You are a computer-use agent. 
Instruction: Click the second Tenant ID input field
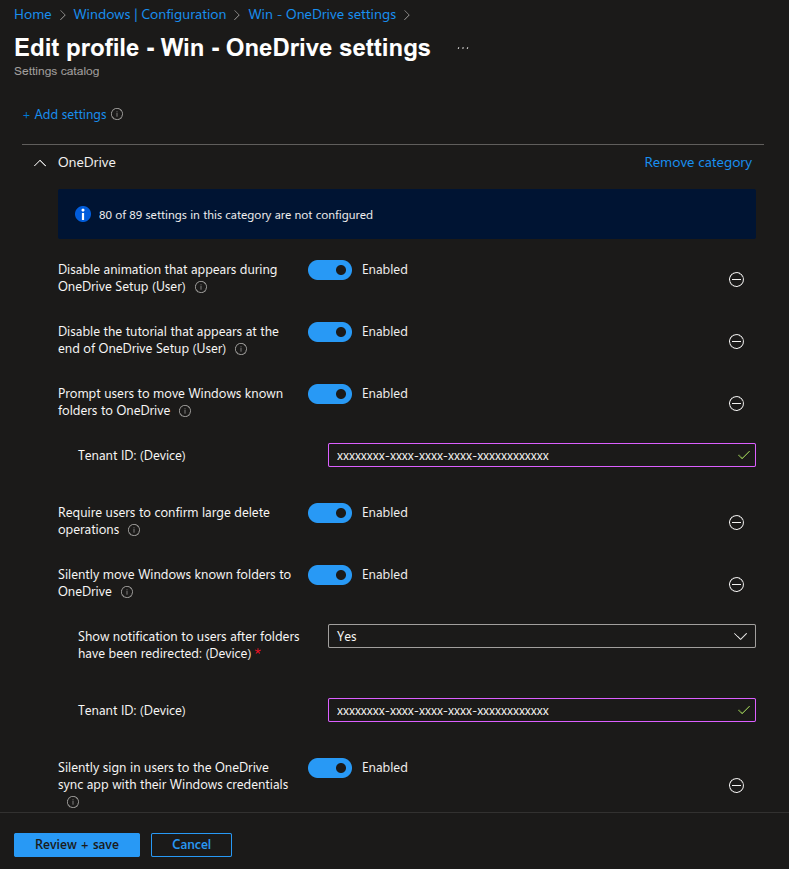(541, 710)
